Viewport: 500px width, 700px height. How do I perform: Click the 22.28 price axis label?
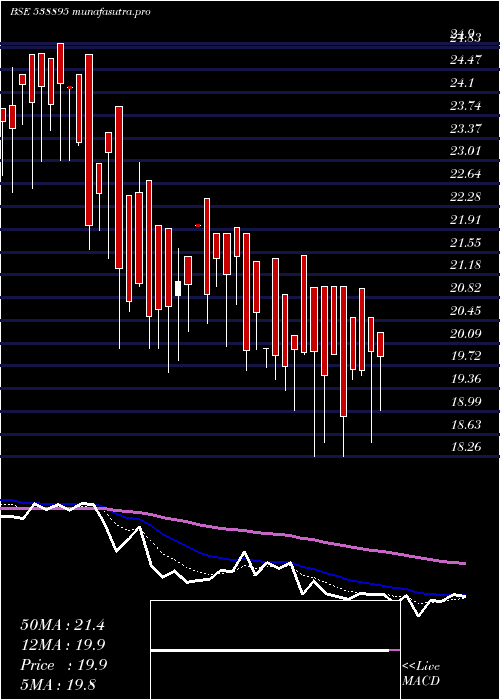coord(466,196)
